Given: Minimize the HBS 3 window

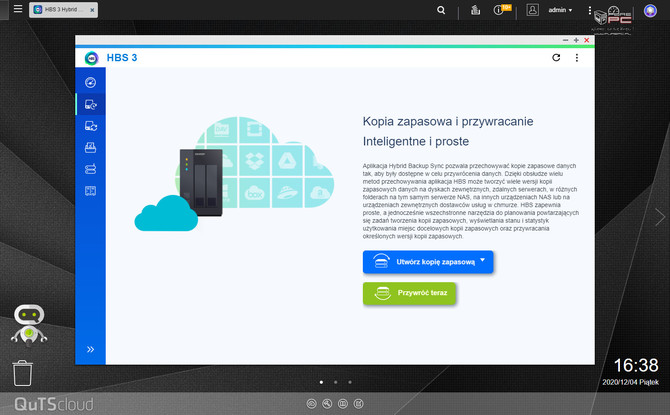Looking at the screenshot, I should 565,40.
